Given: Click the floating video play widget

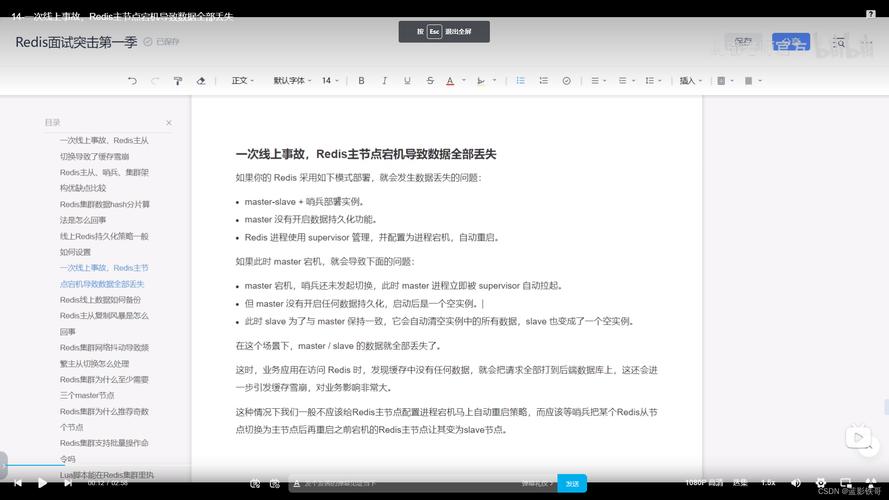Looking at the screenshot, I should 858,437.
